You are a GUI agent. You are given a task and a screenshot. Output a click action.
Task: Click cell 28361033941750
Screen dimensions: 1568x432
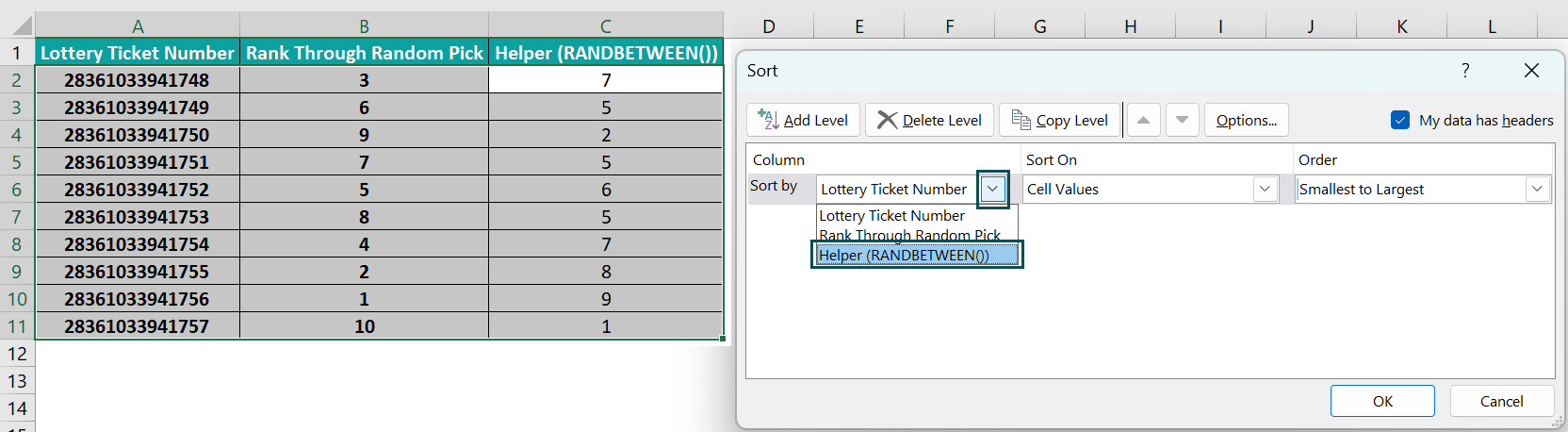tap(138, 135)
